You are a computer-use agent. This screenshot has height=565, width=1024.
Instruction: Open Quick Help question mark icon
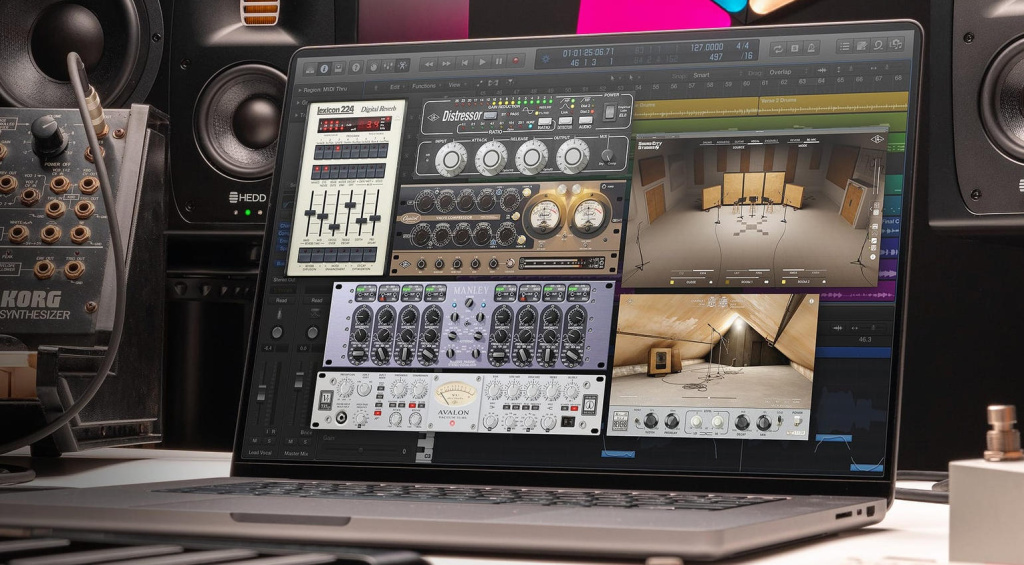pyautogui.click(x=356, y=67)
